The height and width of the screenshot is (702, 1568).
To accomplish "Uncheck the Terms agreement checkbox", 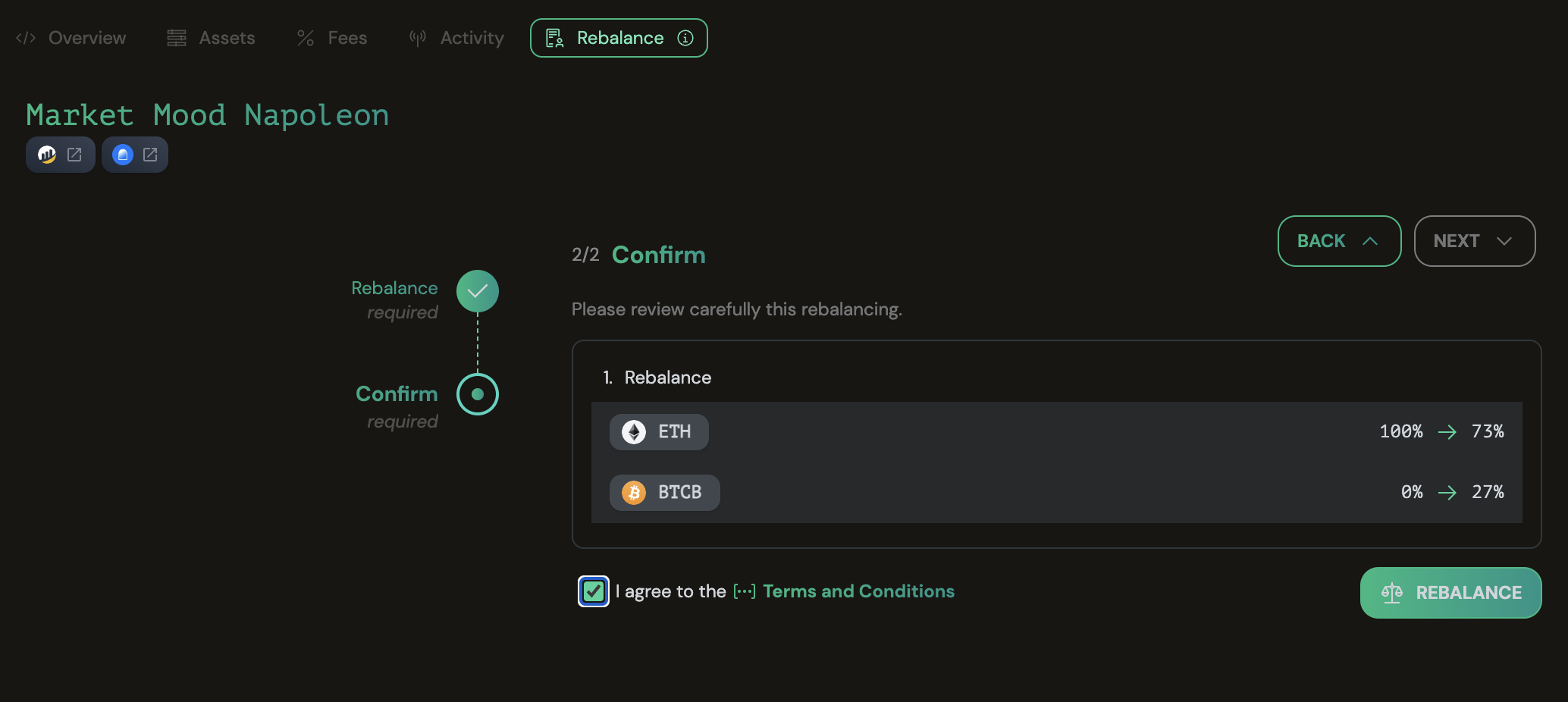I will pyautogui.click(x=594, y=591).
